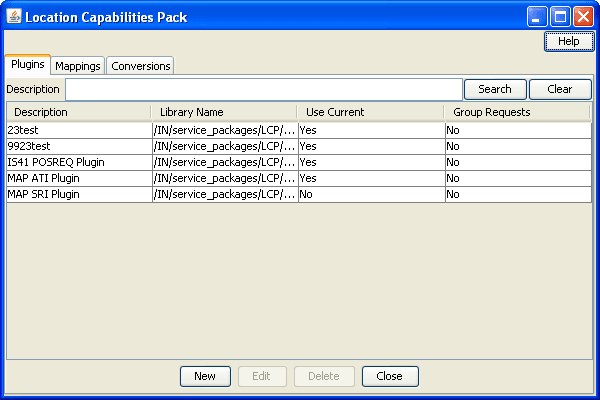Click Use Current 'No' for MAP SRI Plugin

[372, 194]
